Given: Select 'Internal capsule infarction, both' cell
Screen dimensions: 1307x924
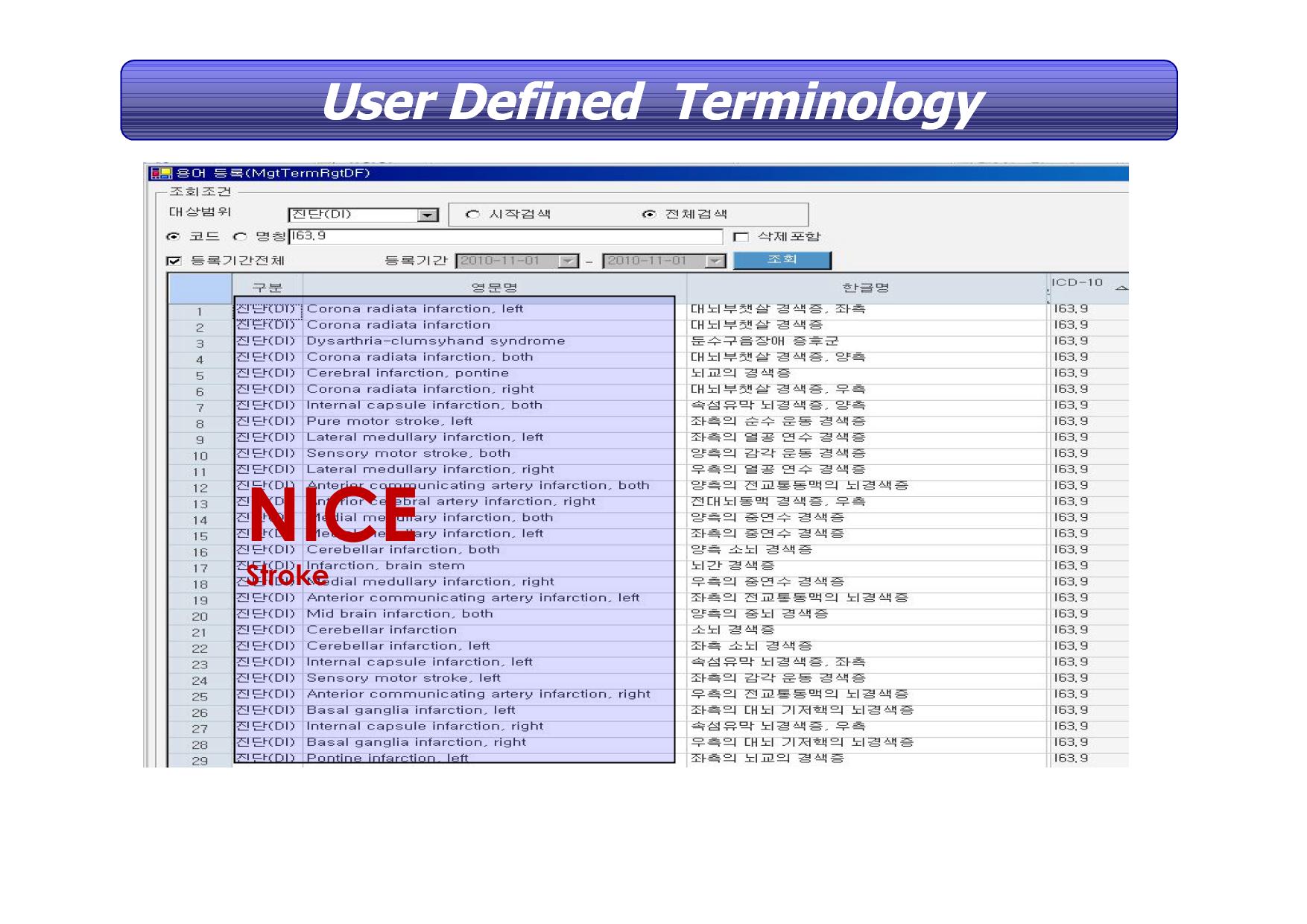Looking at the screenshot, I should coord(494,405).
